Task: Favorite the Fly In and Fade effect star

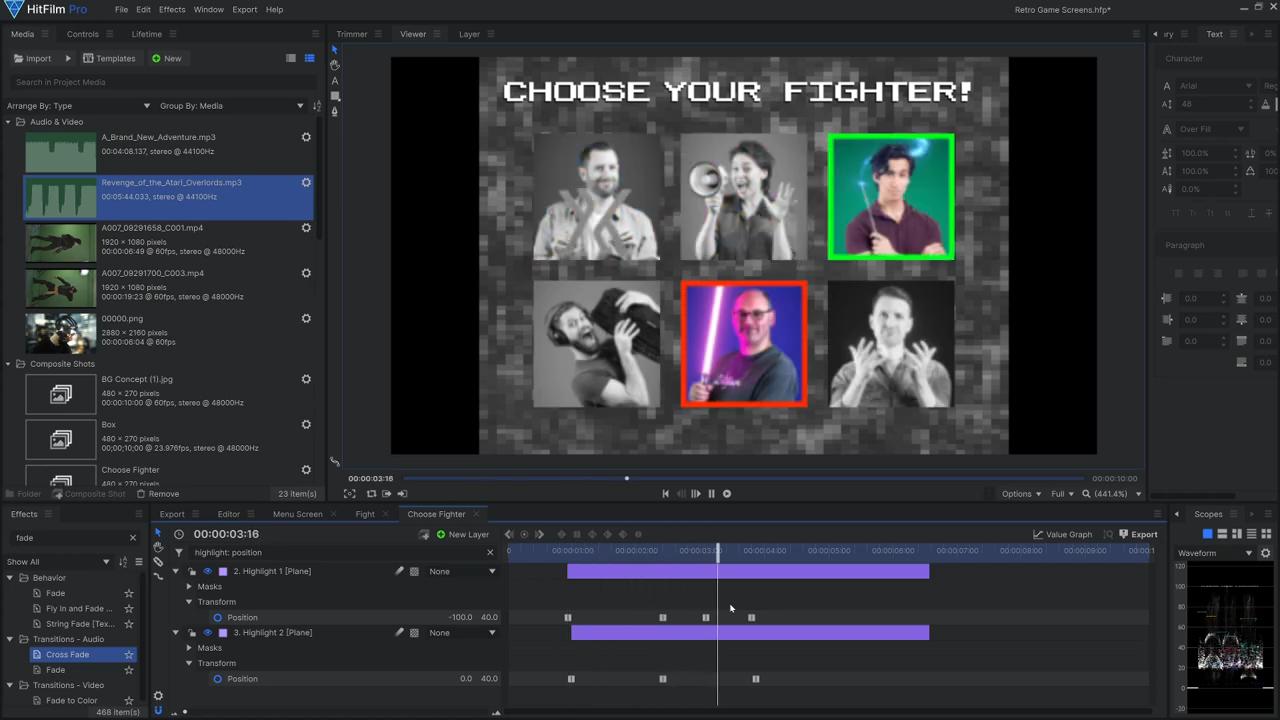Action: [x=128, y=608]
